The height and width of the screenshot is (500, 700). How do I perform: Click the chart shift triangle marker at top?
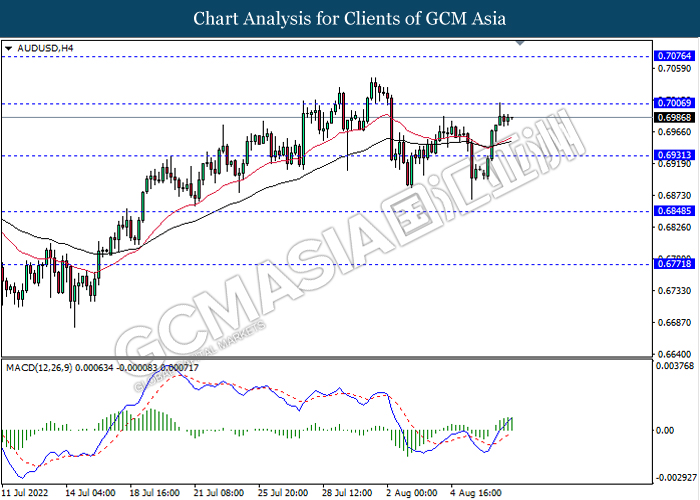pyautogui.click(x=520, y=43)
